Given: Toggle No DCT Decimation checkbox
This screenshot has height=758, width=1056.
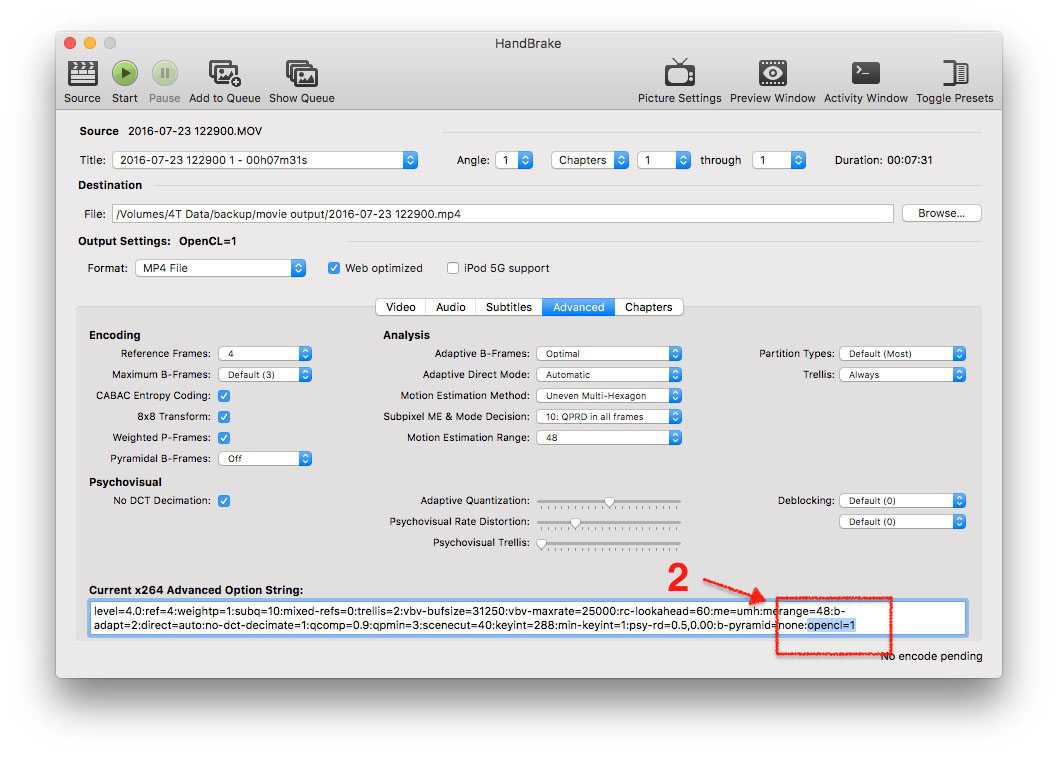Looking at the screenshot, I should tap(224, 501).
